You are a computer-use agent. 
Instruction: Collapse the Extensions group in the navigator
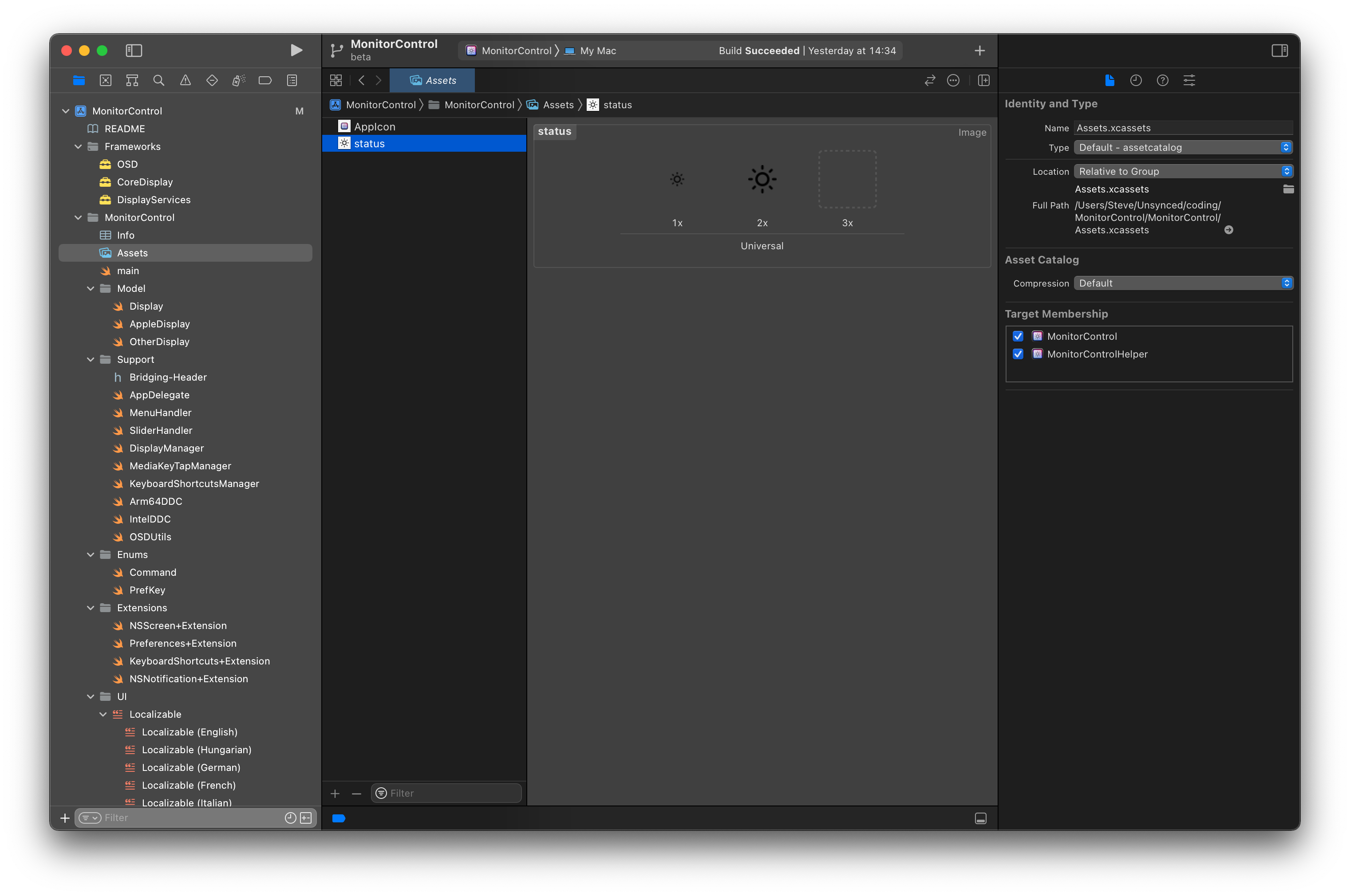[90, 607]
